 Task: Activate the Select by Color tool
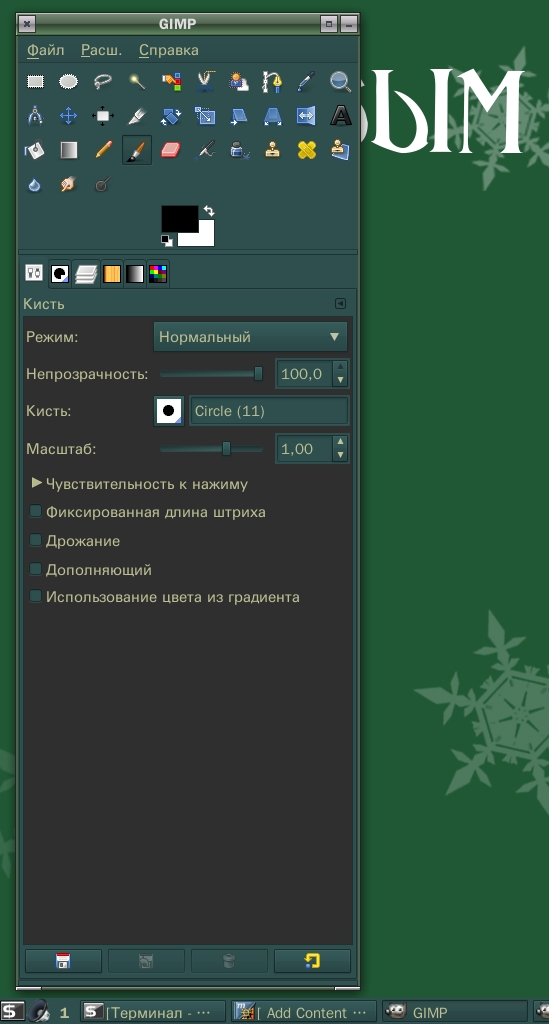point(171,82)
